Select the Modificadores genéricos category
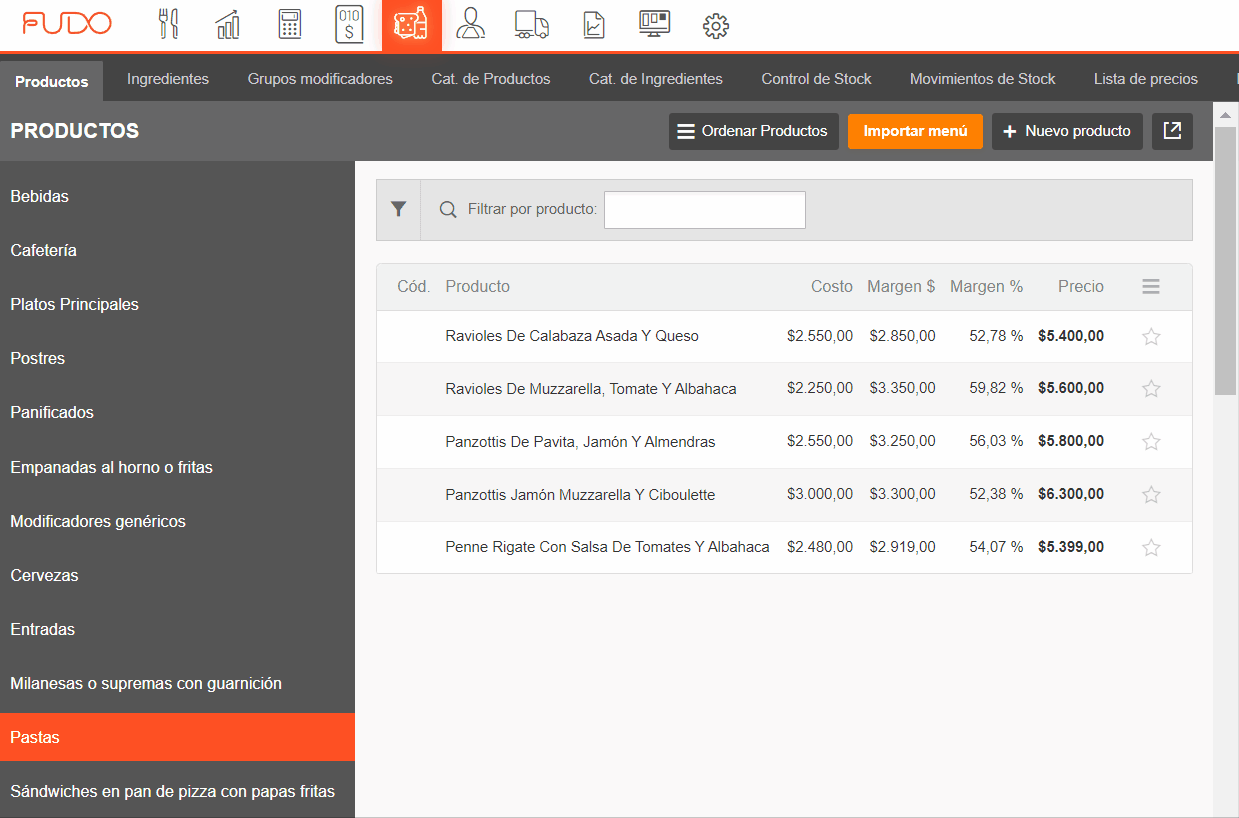The image size is (1239, 818). pyautogui.click(x=177, y=521)
